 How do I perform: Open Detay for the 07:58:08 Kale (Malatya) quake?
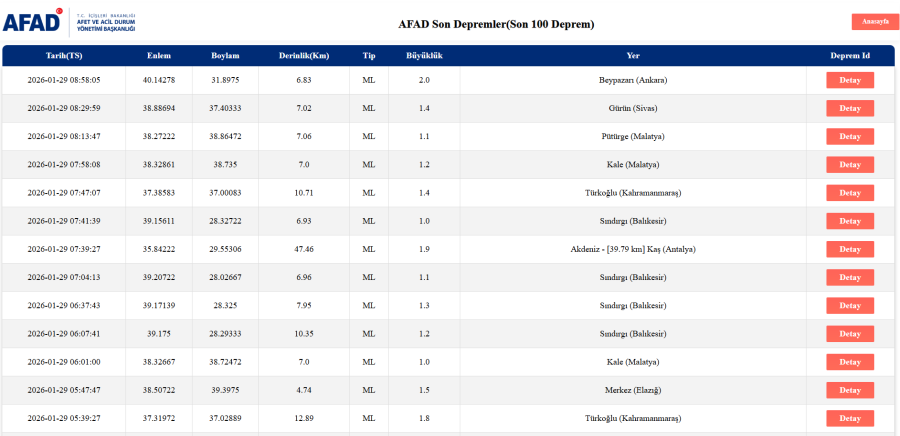click(x=850, y=165)
